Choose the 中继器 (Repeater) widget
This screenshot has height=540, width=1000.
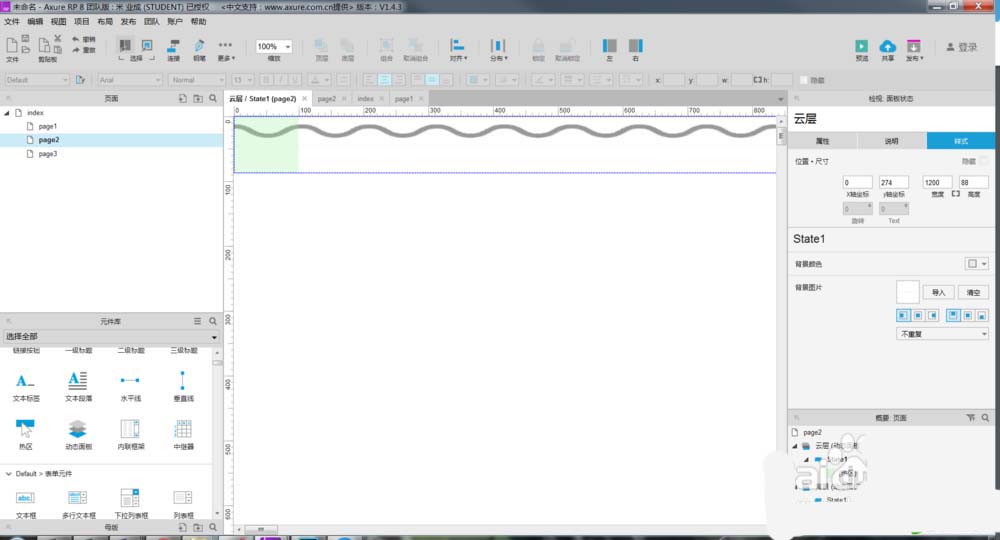[182, 434]
